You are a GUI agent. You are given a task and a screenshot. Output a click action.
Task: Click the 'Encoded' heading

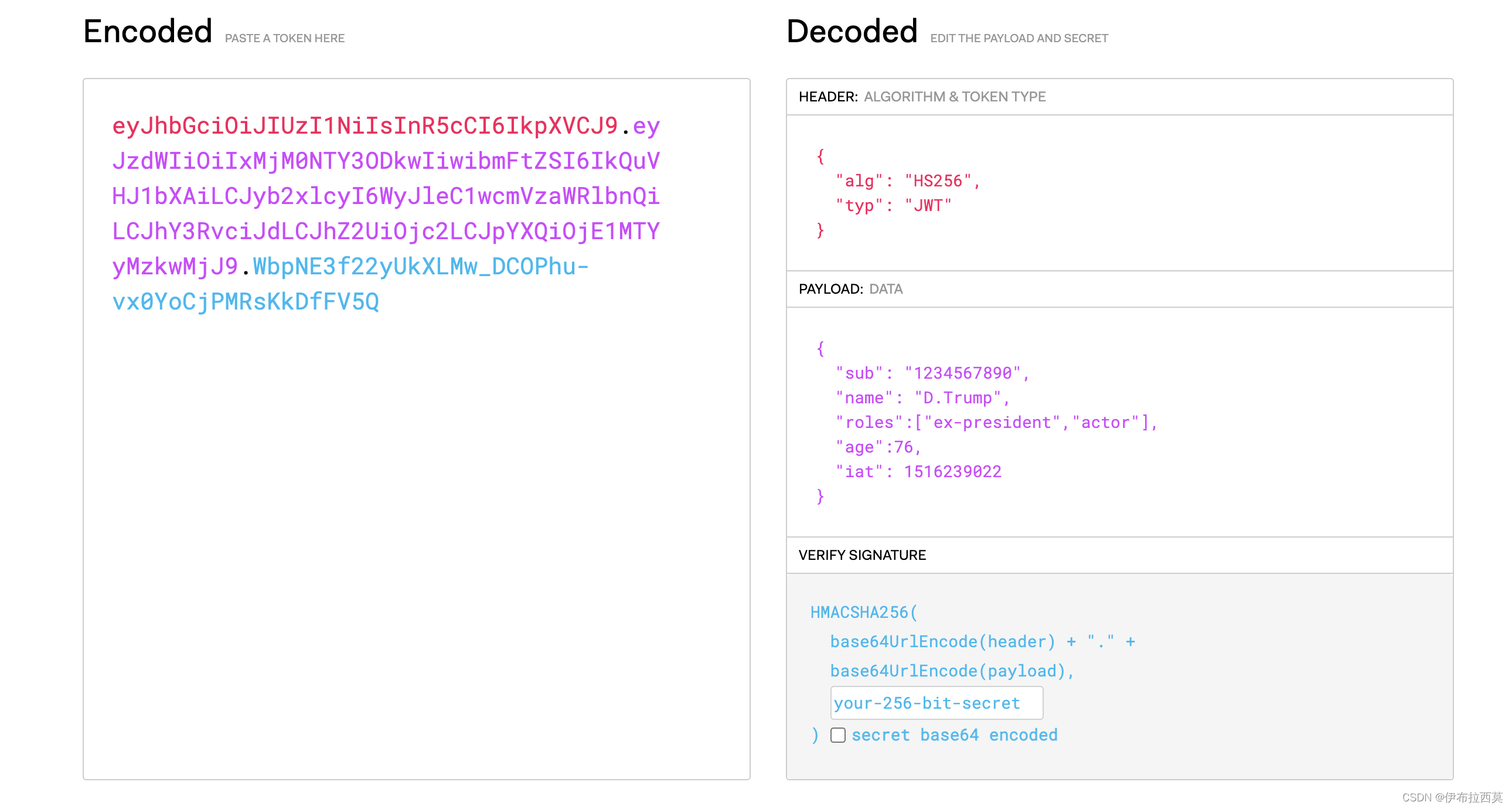coord(148,31)
